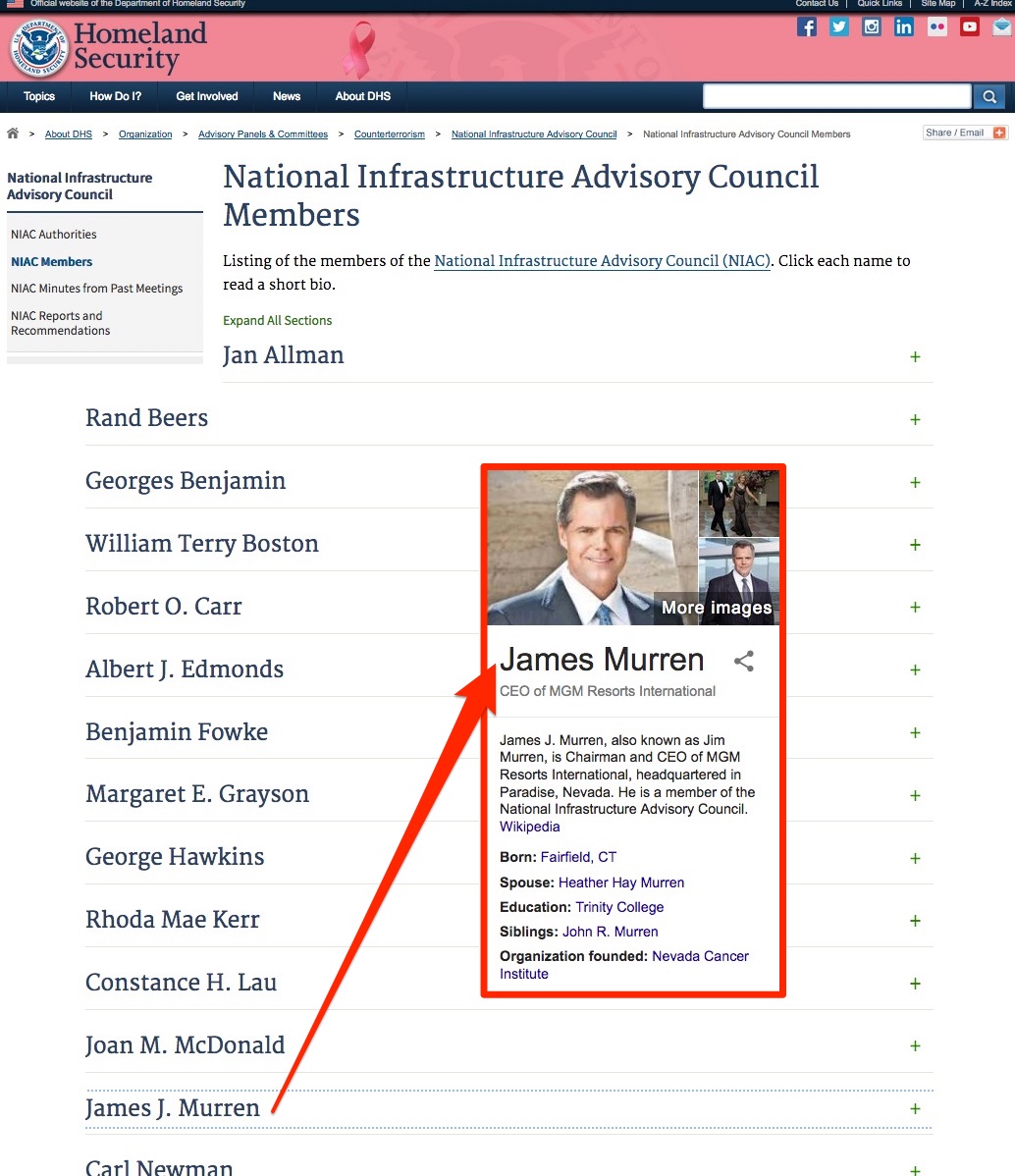The height and width of the screenshot is (1176, 1015).
Task: Open the John R. Murren sibling link
Action: point(611,933)
